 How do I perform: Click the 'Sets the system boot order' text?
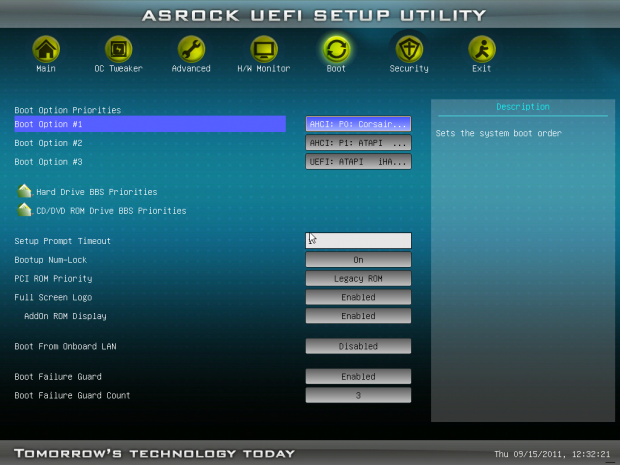(x=499, y=133)
